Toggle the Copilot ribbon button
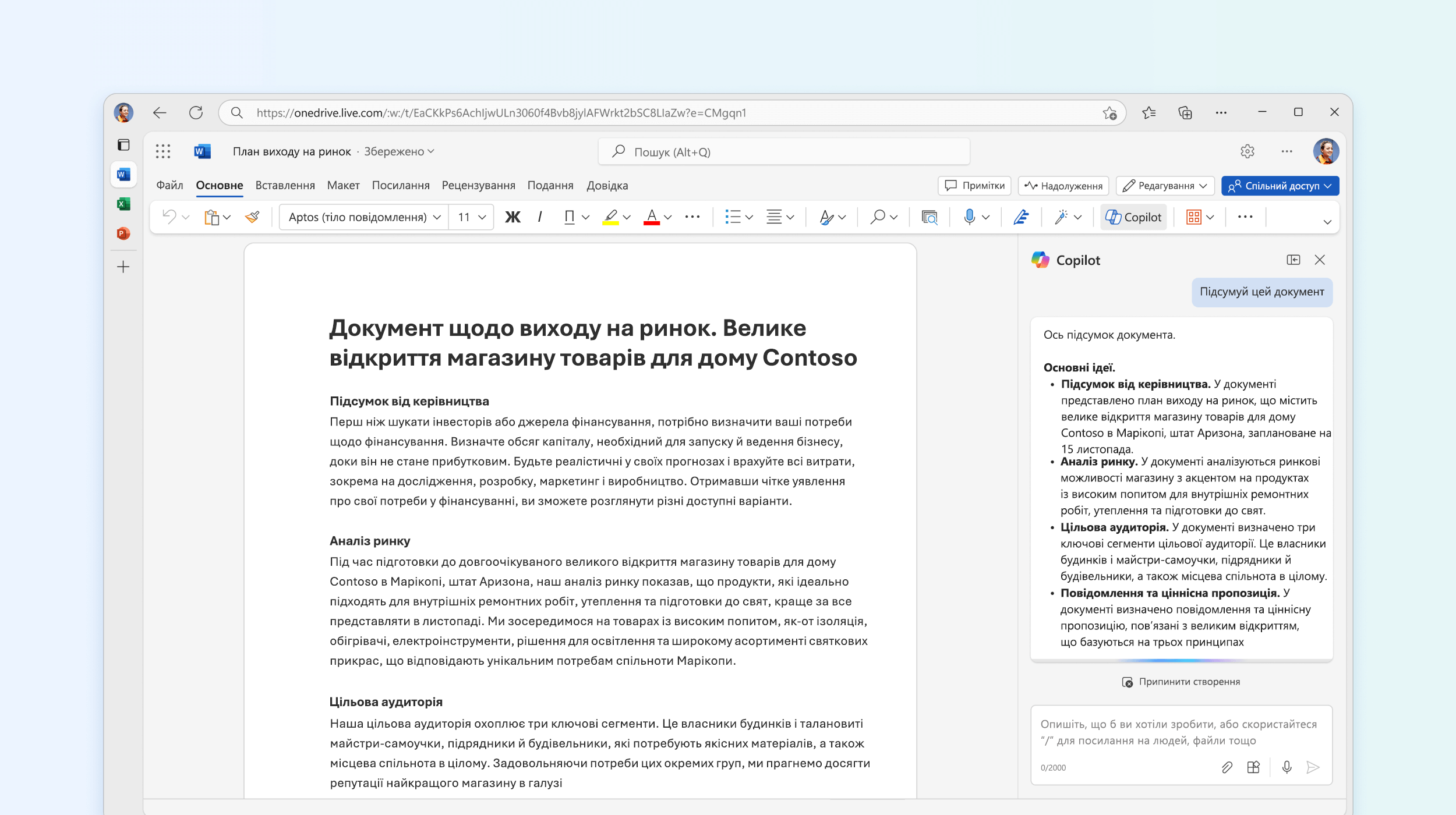 tap(1133, 217)
